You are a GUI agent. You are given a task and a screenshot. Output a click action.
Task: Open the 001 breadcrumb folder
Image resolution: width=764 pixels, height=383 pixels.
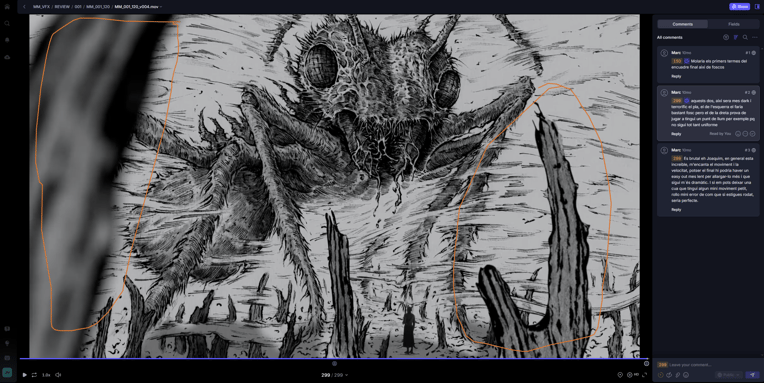pos(78,7)
